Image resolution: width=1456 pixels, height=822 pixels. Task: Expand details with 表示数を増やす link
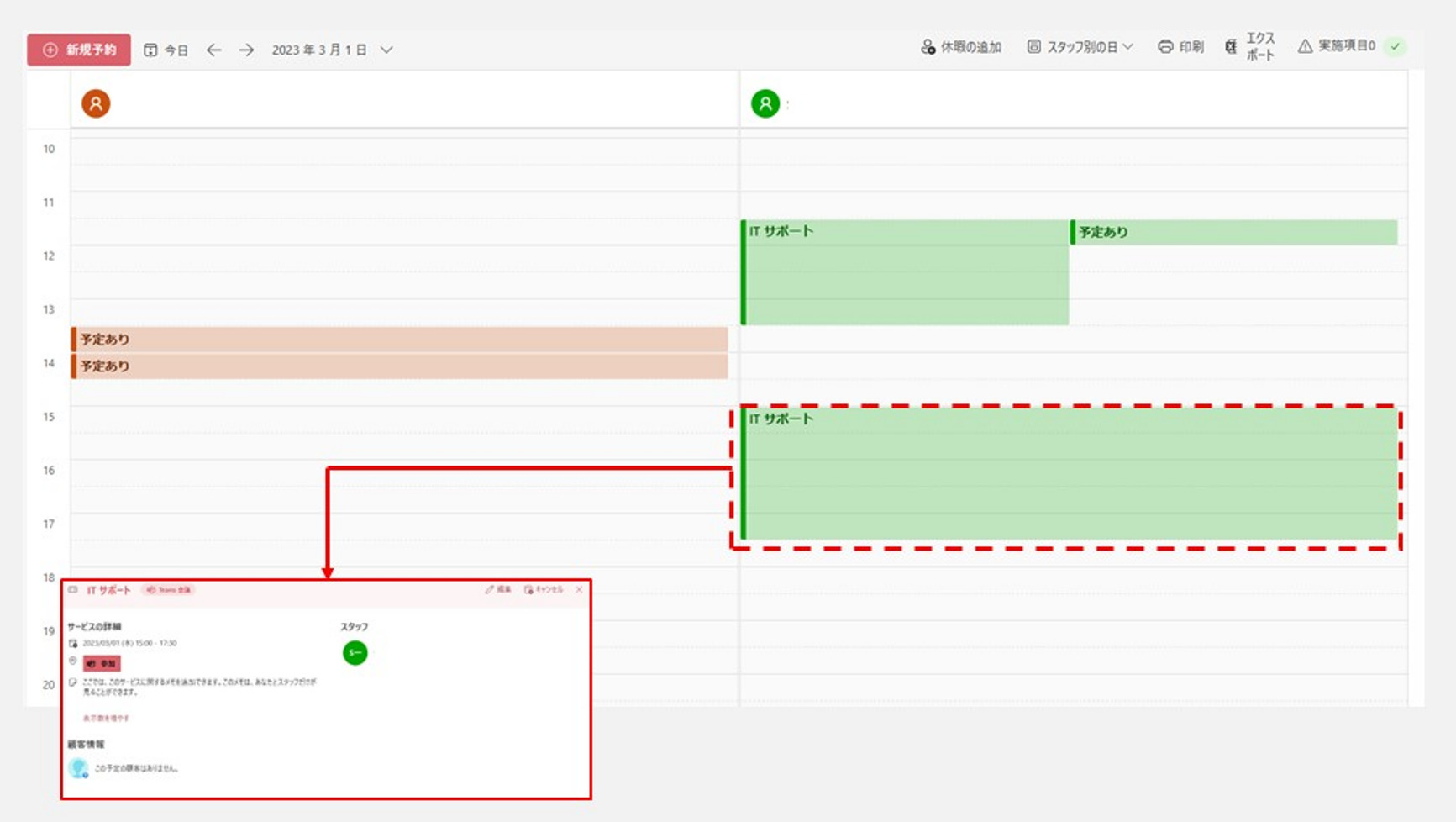[x=105, y=717]
